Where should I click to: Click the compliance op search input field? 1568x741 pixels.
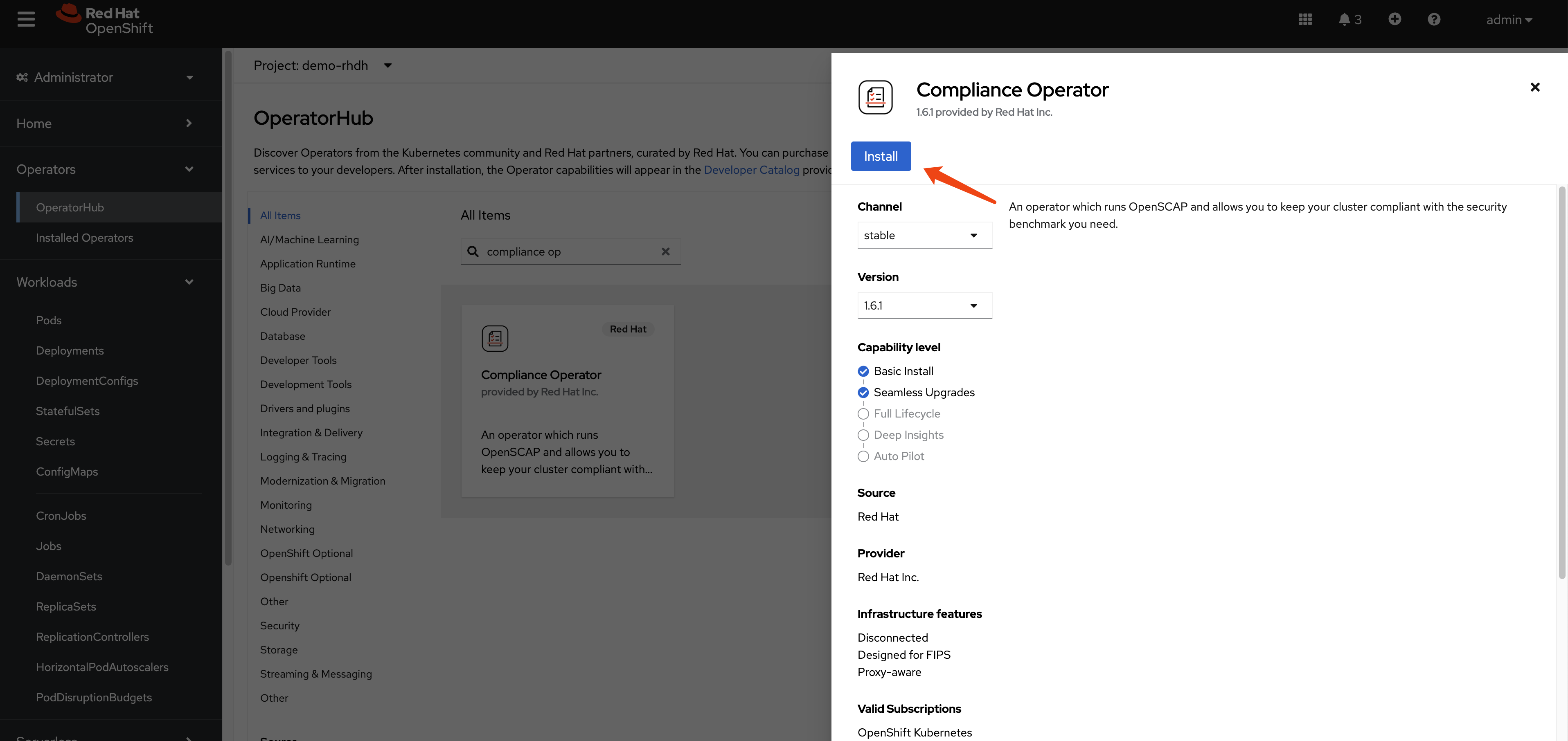coord(569,251)
